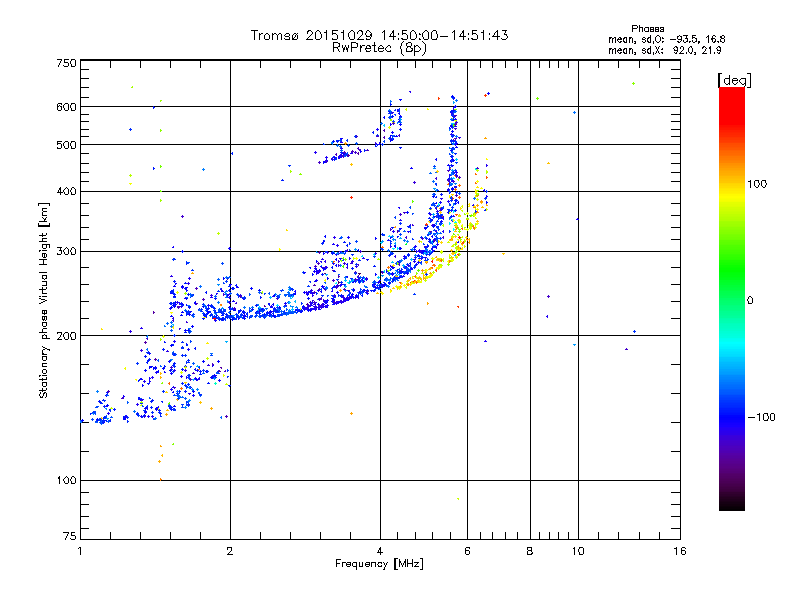Image resolution: width=800 pixels, height=600 pixels.
Task: Click the x-axis tick label '8'
Action: (x=530, y=551)
